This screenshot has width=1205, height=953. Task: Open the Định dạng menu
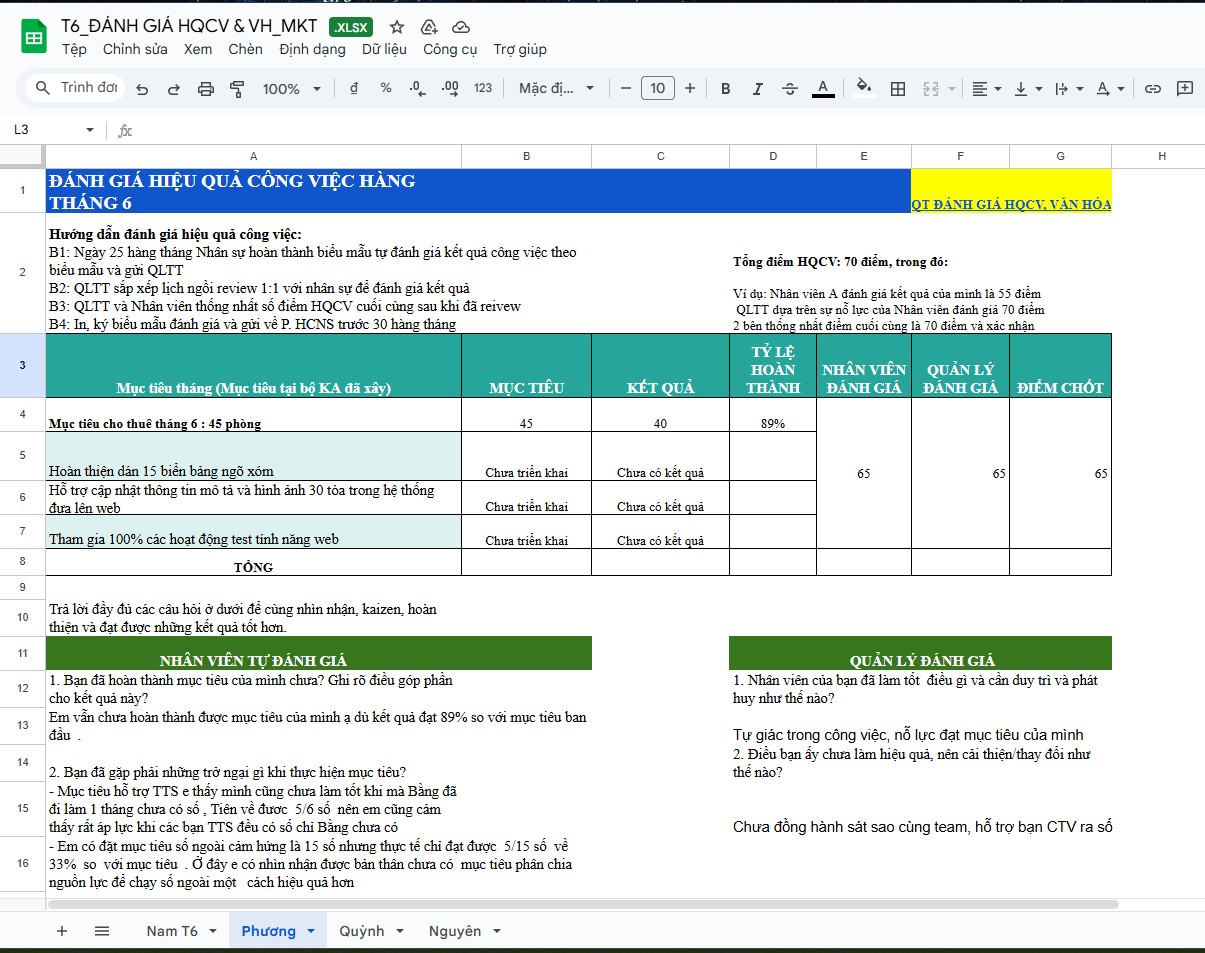[x=312, y=49]
